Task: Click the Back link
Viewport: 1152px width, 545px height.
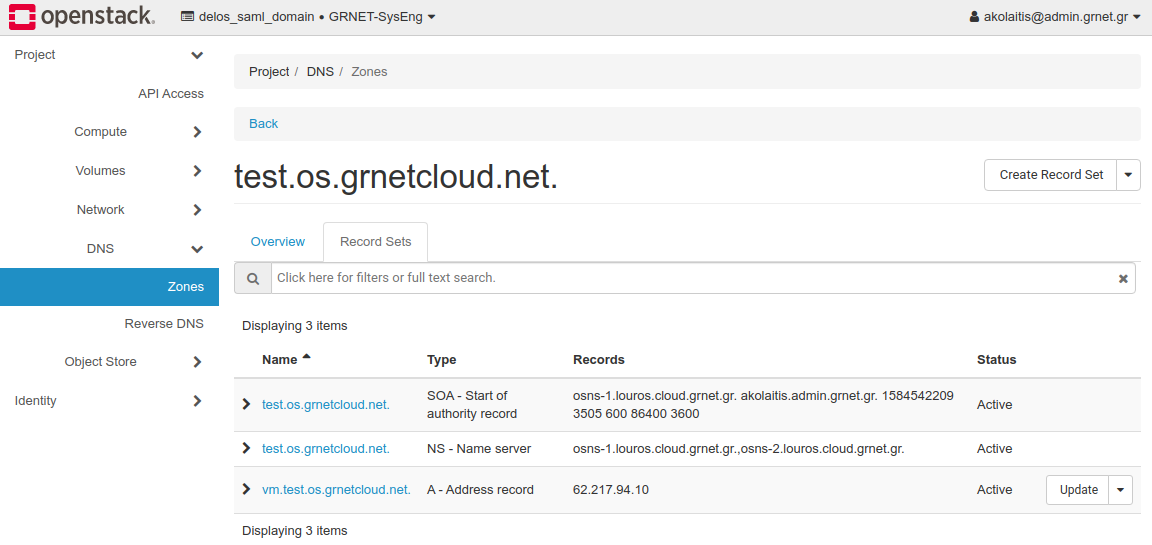Action: coord(264,124)
